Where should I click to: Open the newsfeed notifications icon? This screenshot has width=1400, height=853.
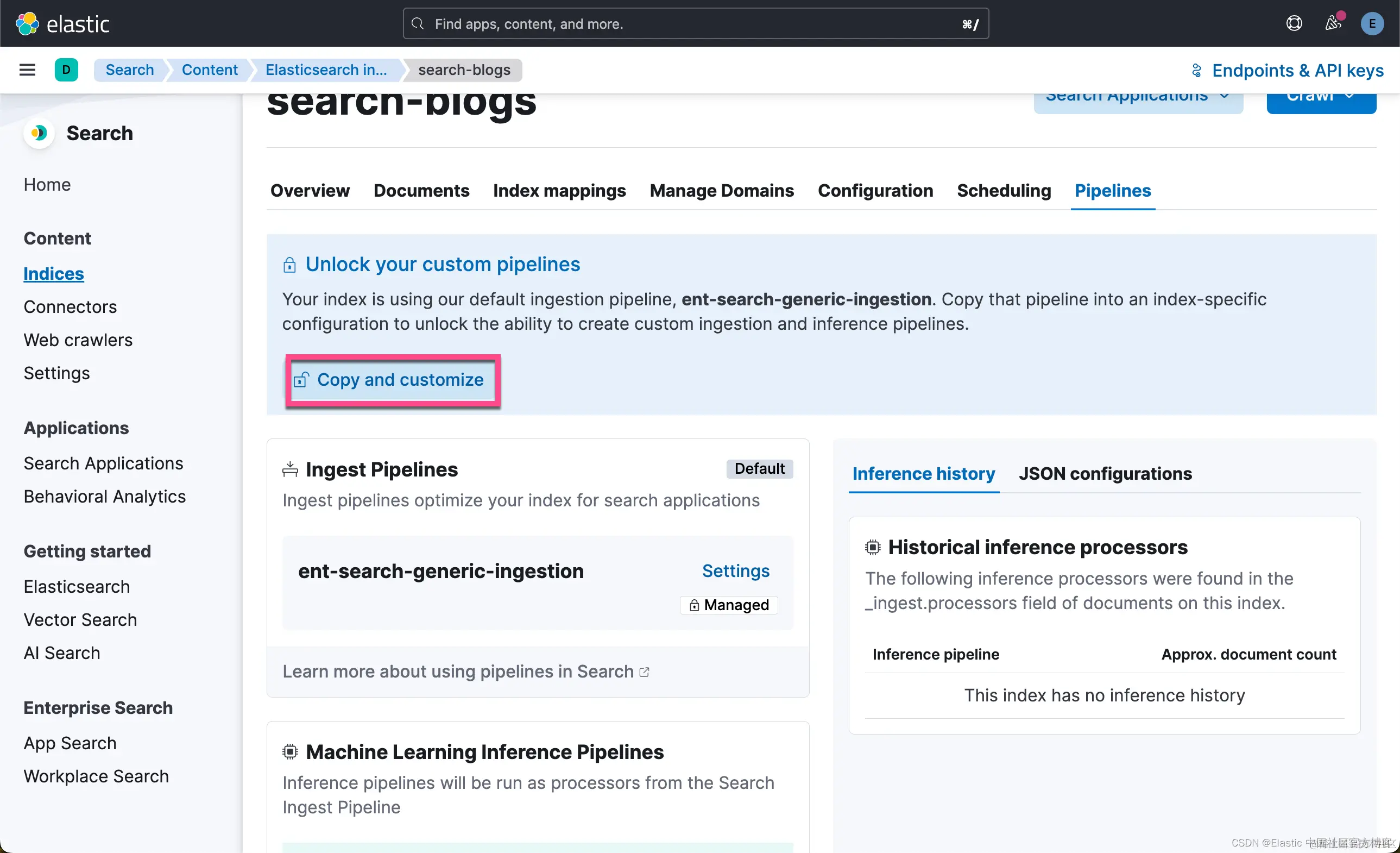point(1333,23)
